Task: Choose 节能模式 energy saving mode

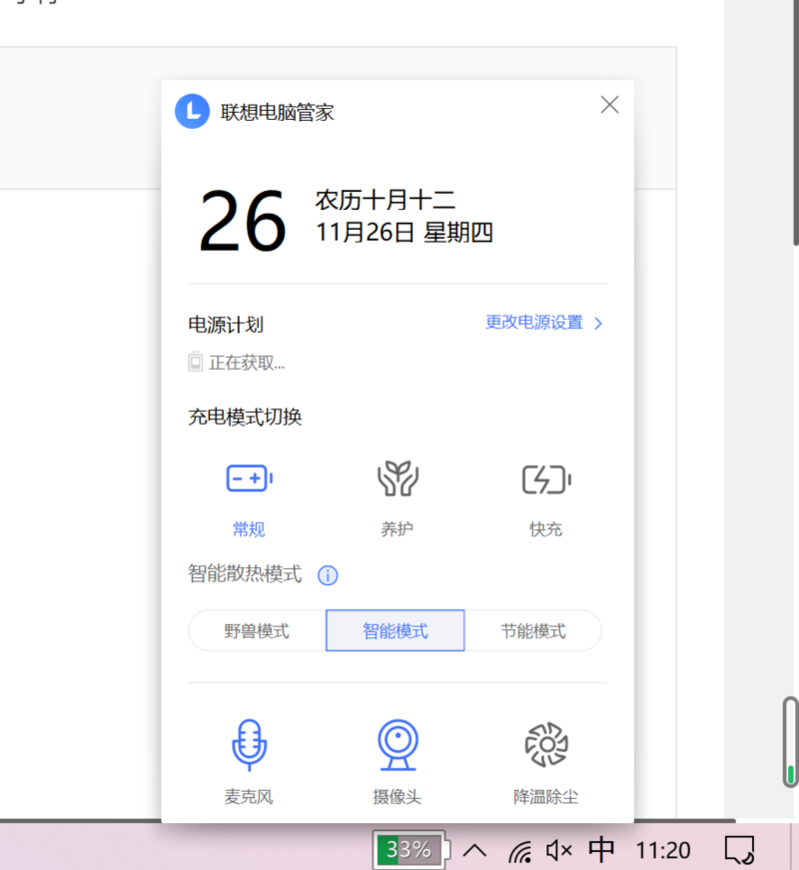Action: (x=533, y=631)
